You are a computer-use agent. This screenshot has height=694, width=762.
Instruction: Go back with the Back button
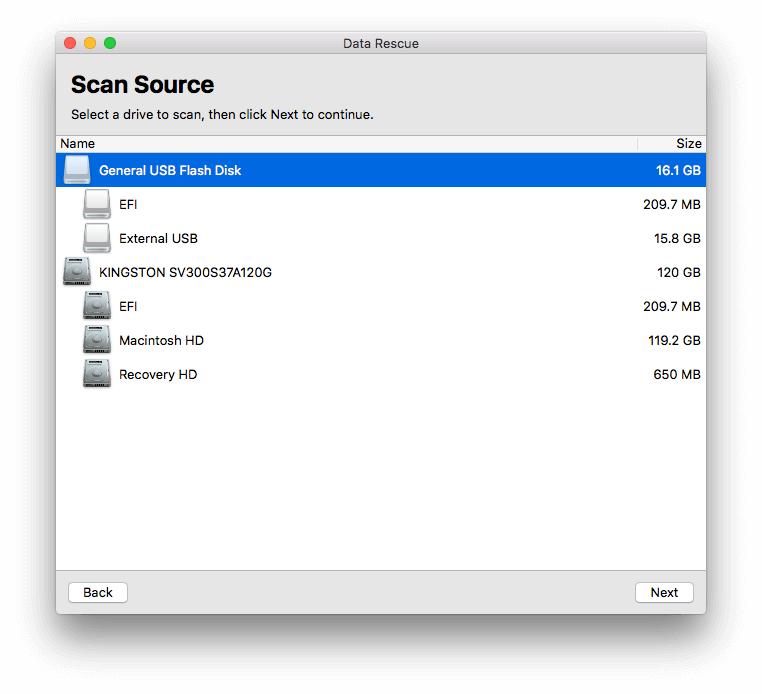(x=98, y=592)
